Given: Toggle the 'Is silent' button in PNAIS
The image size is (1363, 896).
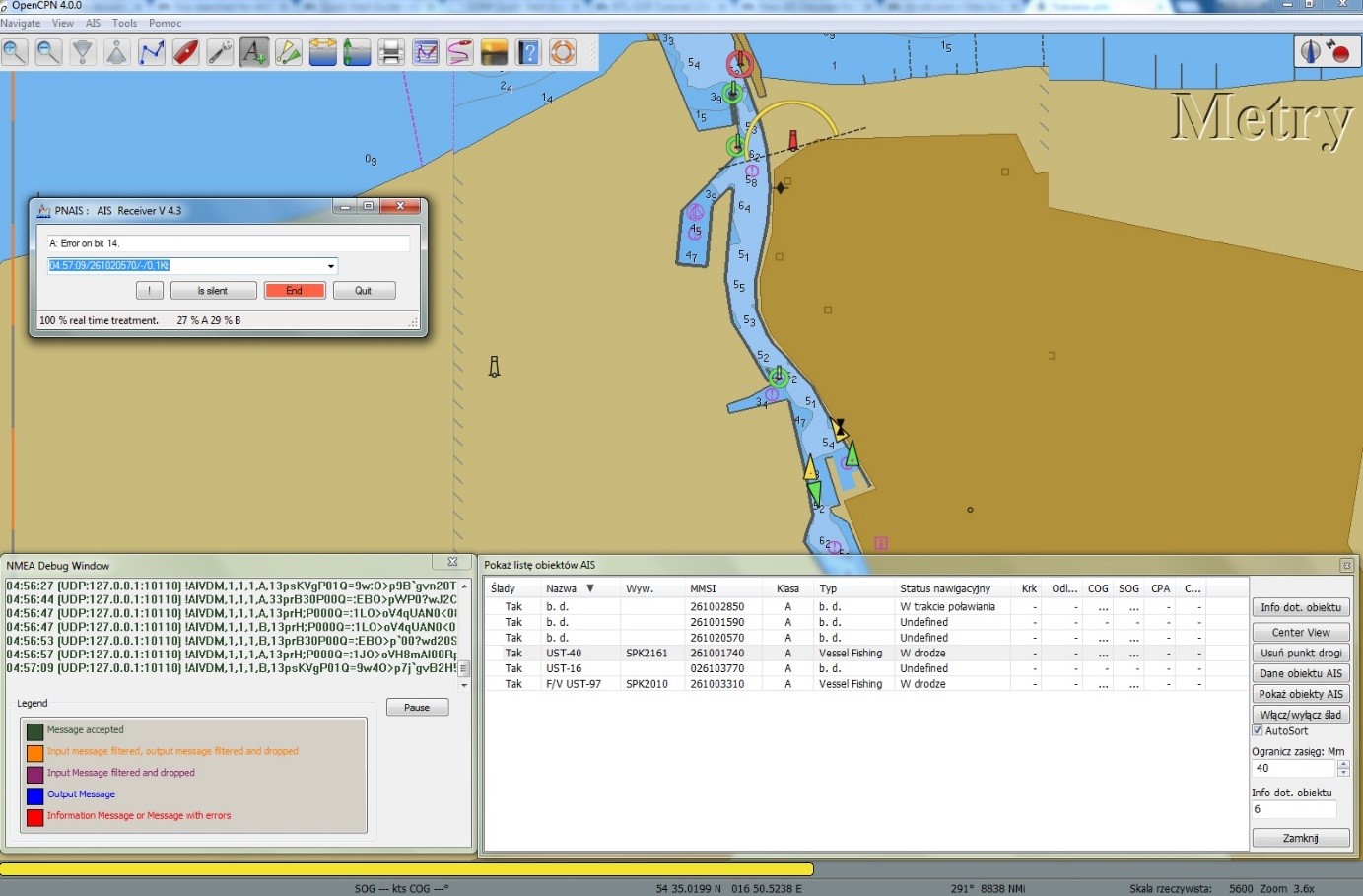Looking at the screenshot, I should point(213,291).
